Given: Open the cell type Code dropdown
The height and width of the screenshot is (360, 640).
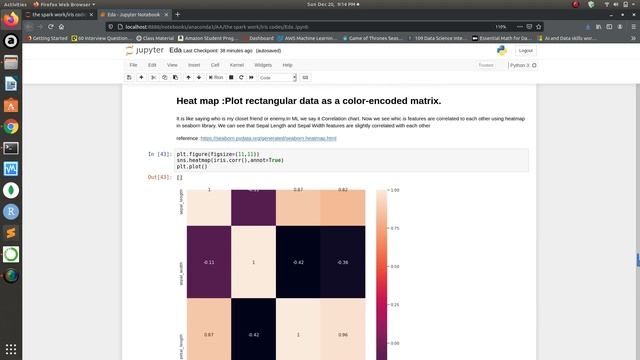Looking at the screenshot, I should pos(277,78).
